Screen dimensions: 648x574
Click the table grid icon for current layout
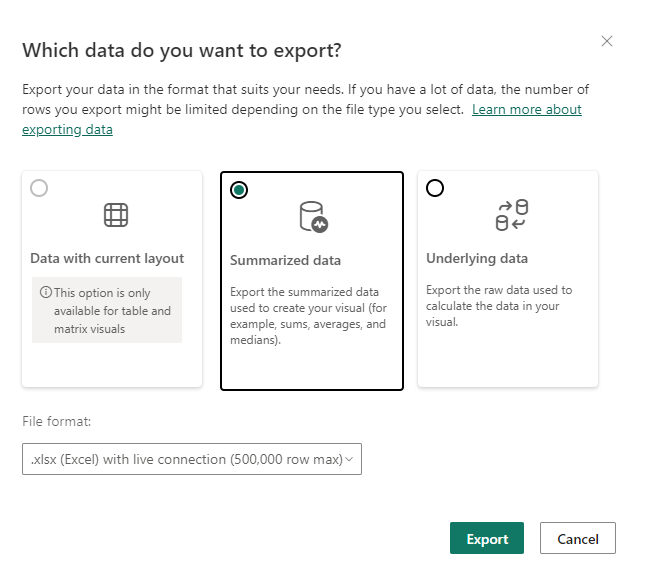click(116, 215)
